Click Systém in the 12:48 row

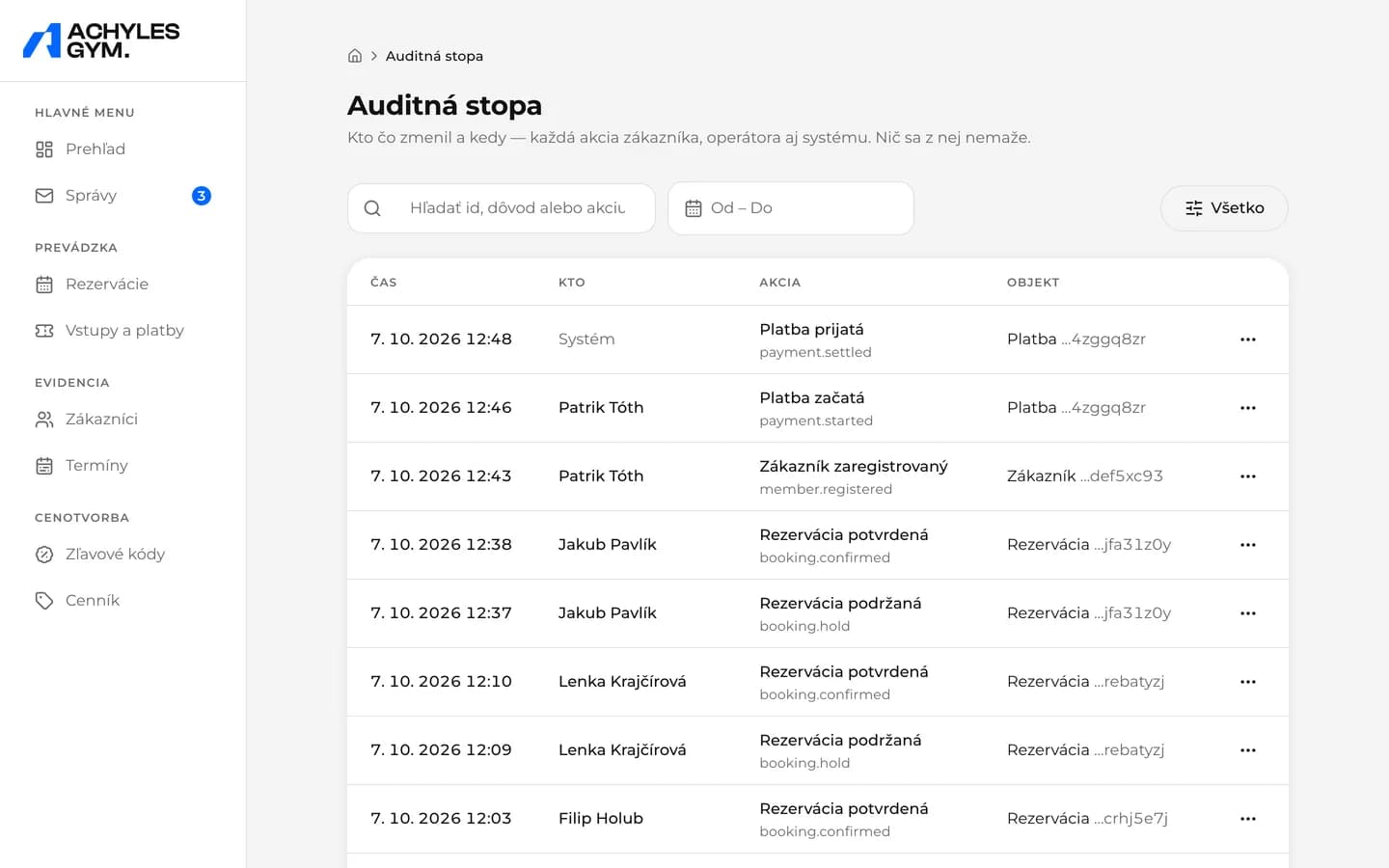586,339
